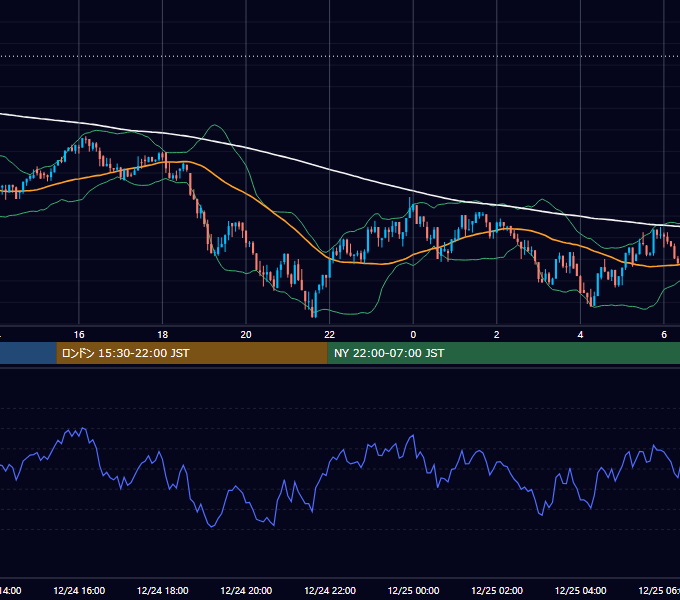680x600 pixels.
Task: Select the 6 hour axis label
Action: [x=664, y=335]
